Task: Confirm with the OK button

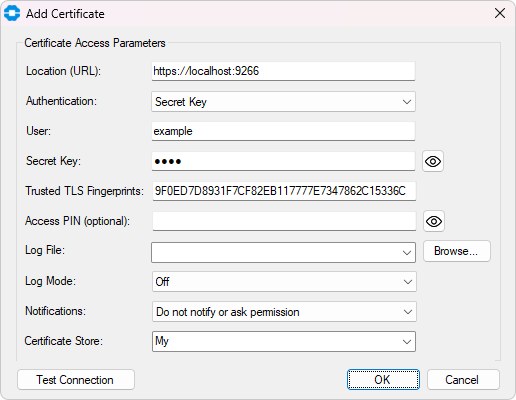Action: [x=383, y=379]
